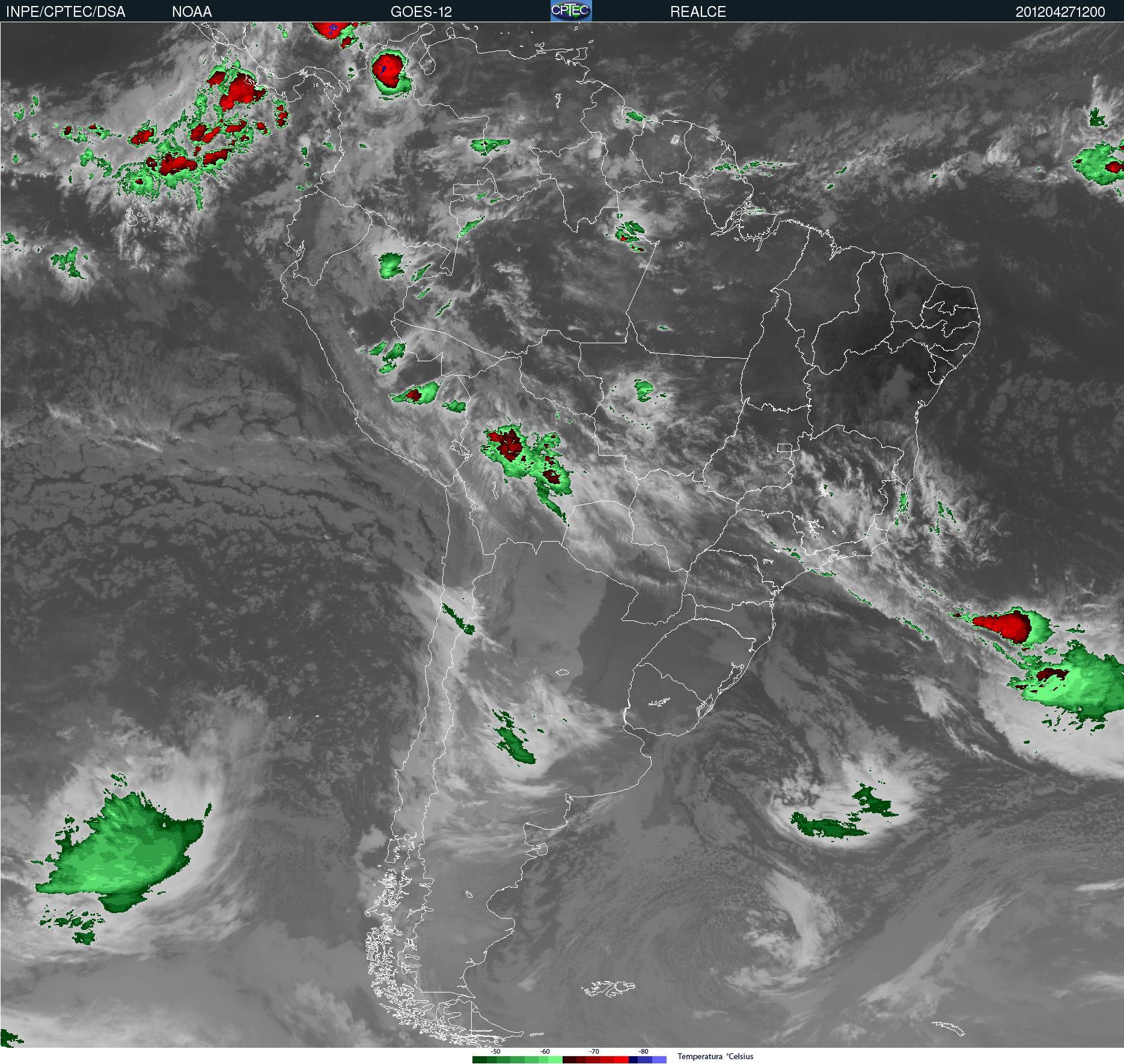1124x1064 pixels.
Task: Click the REALCE label in the header
Action: [x=698, y=11]
